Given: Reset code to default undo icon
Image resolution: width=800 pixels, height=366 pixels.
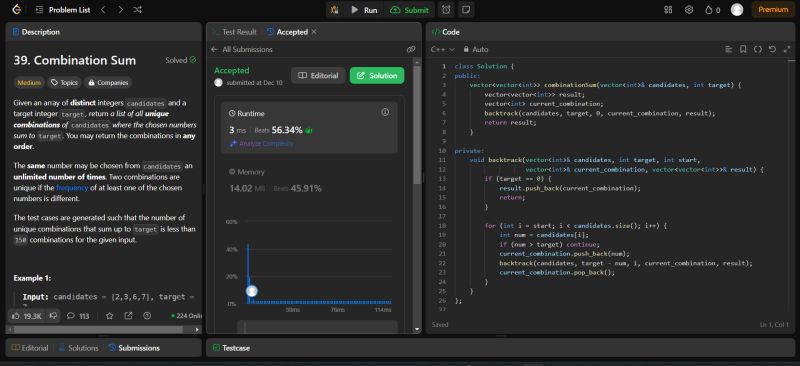Looking at the screenshot, I should [x=772, y=50].
